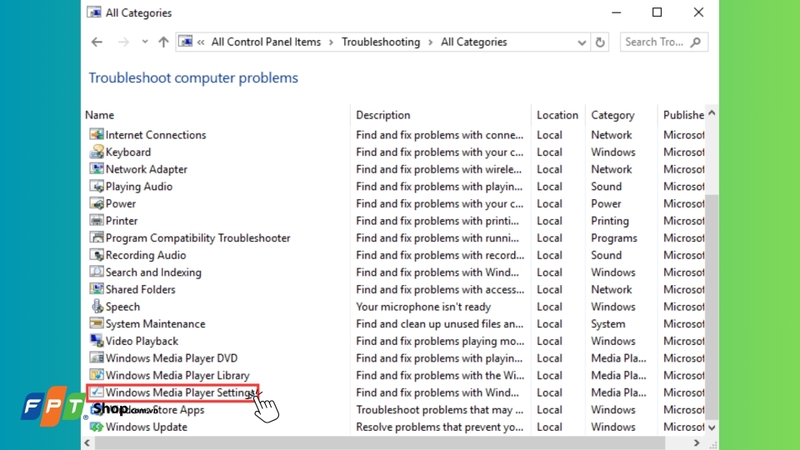Select the Video Playback row name
Screen dimensions: 800x450
(x=142, y=341)
